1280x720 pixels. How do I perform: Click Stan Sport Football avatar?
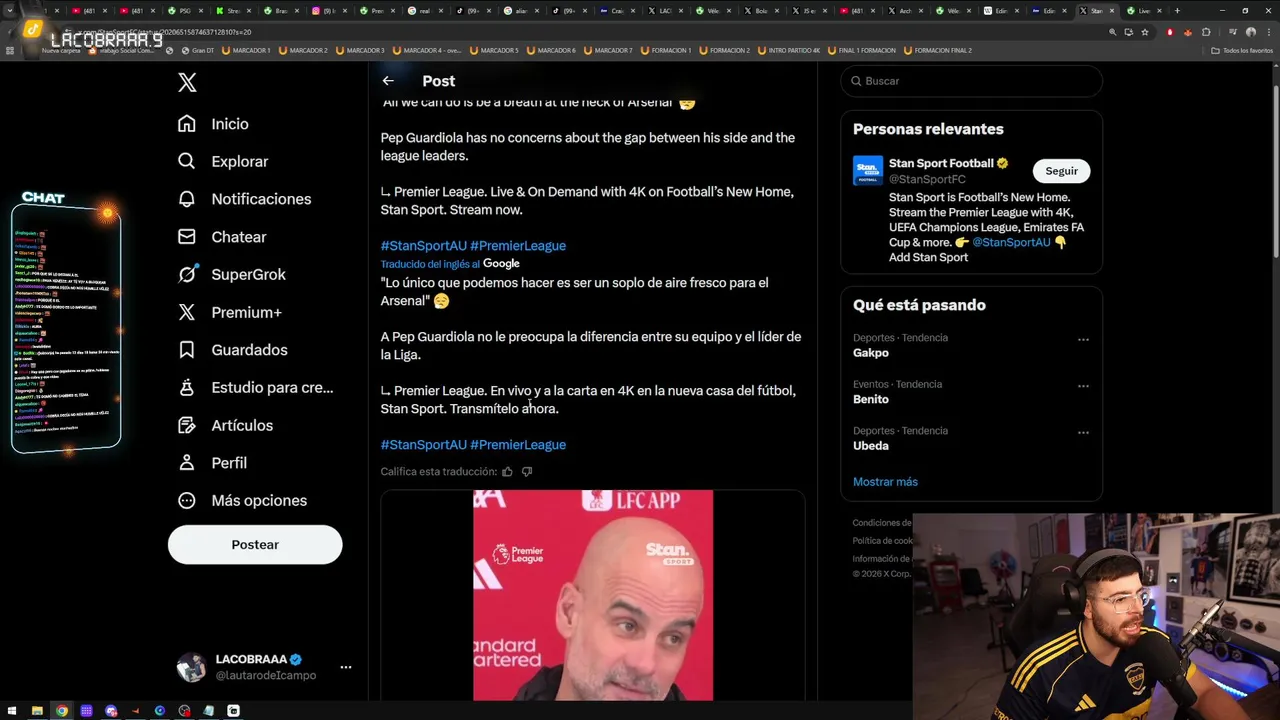pos(868,170)
